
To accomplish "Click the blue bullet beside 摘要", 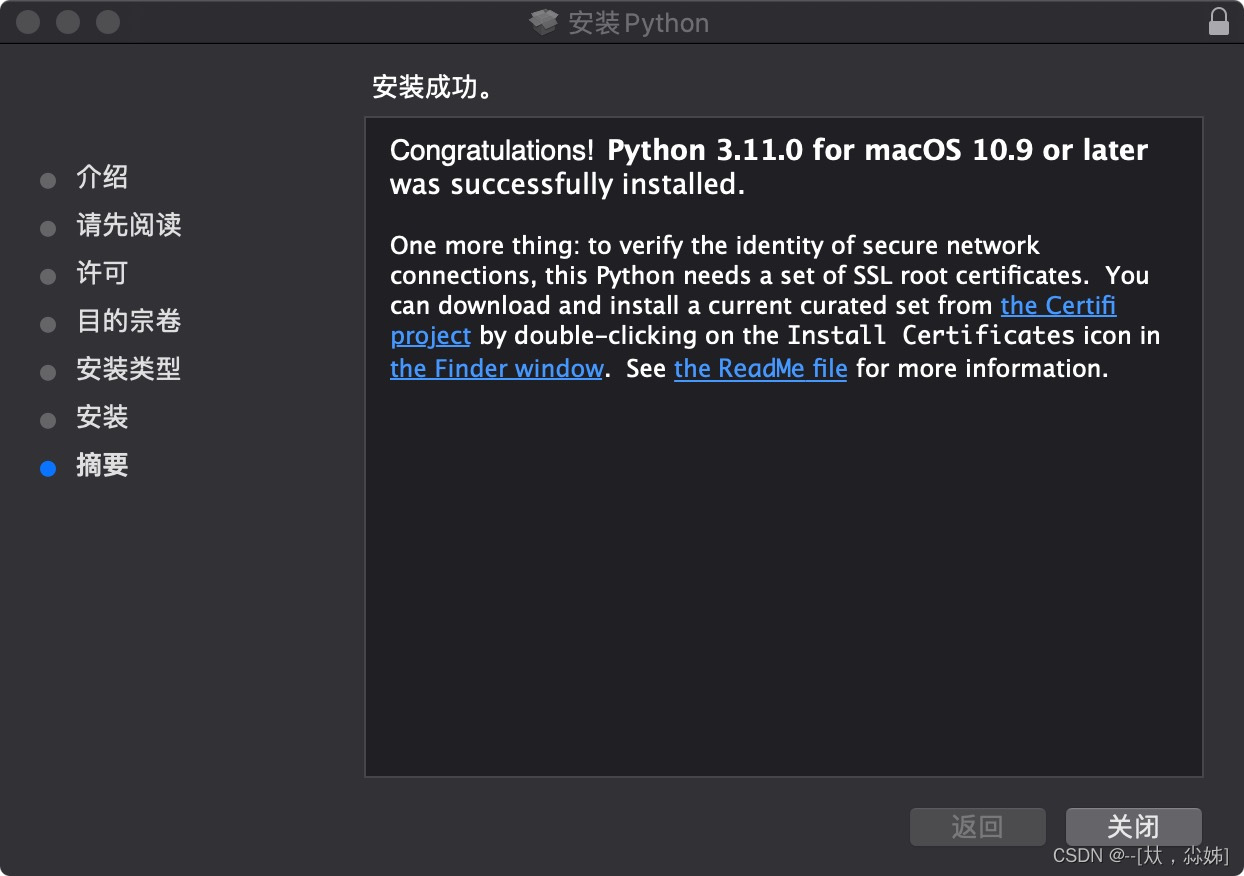I will click(x=48, y=468).
